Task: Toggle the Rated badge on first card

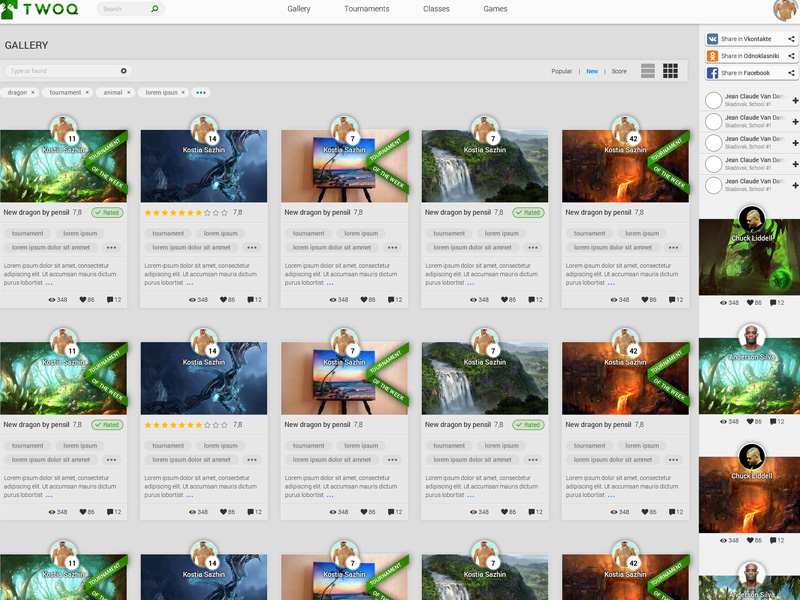Action: pyautogui.click(x=107, y=213)
